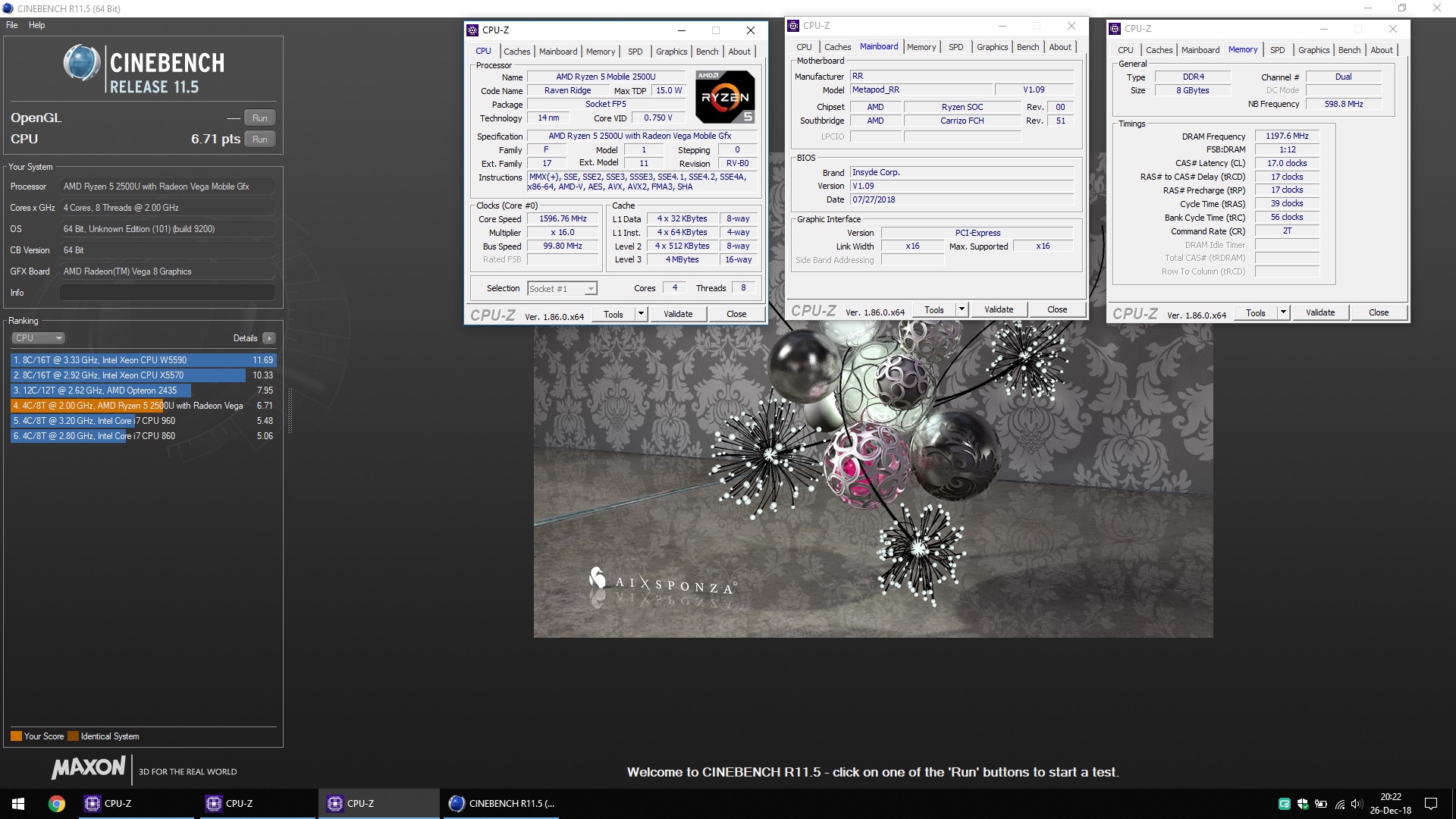Image resolution: width=1456 pixels, height=819 pixels.
Task: Click Validate in Memory window
Action: click(x=1319, y=312)
